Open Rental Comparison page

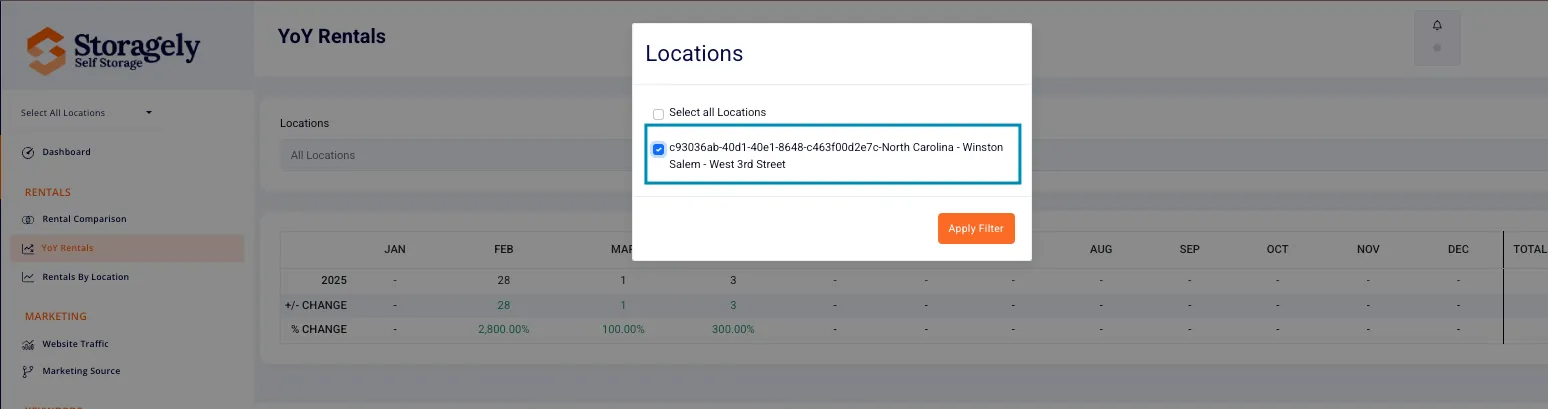84,219
